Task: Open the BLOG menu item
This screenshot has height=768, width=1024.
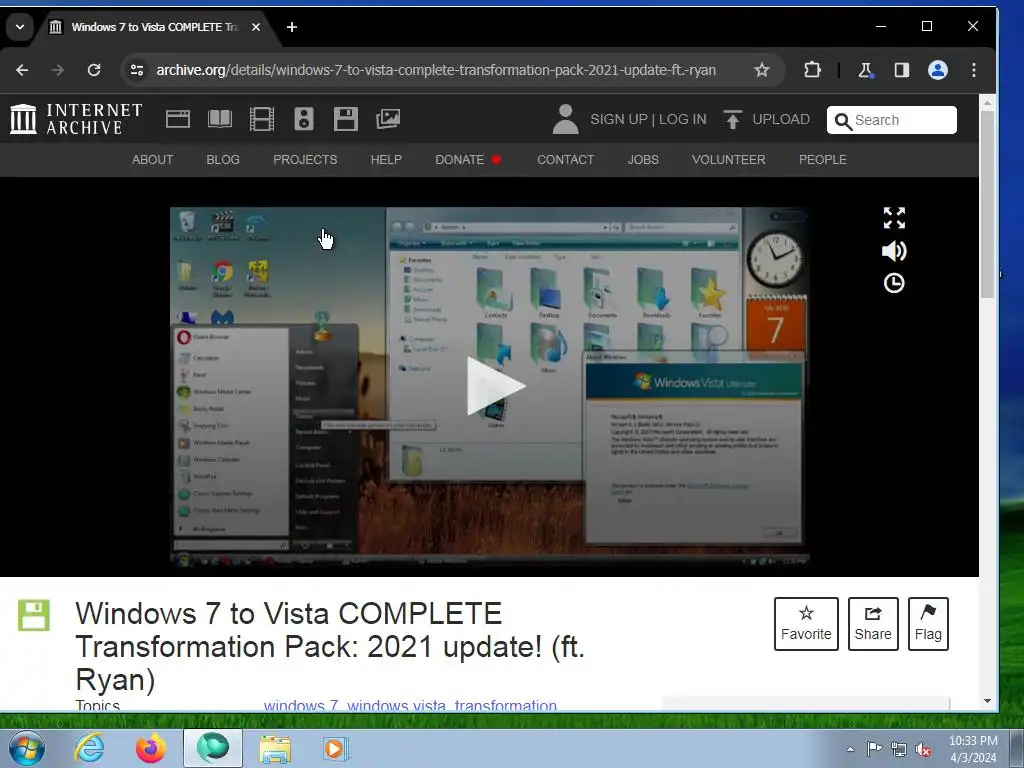Action: click(223, 159)
